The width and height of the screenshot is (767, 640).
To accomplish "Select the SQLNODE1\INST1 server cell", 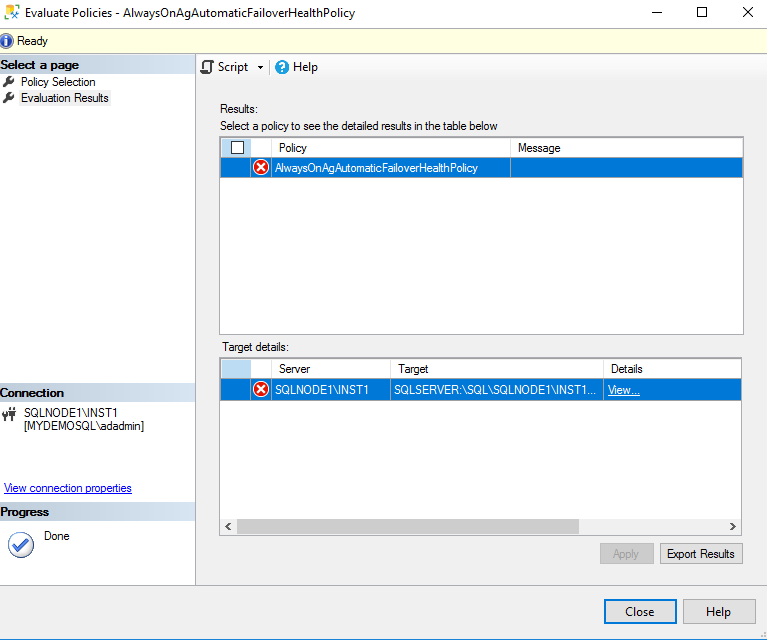I will coord(331,389).
